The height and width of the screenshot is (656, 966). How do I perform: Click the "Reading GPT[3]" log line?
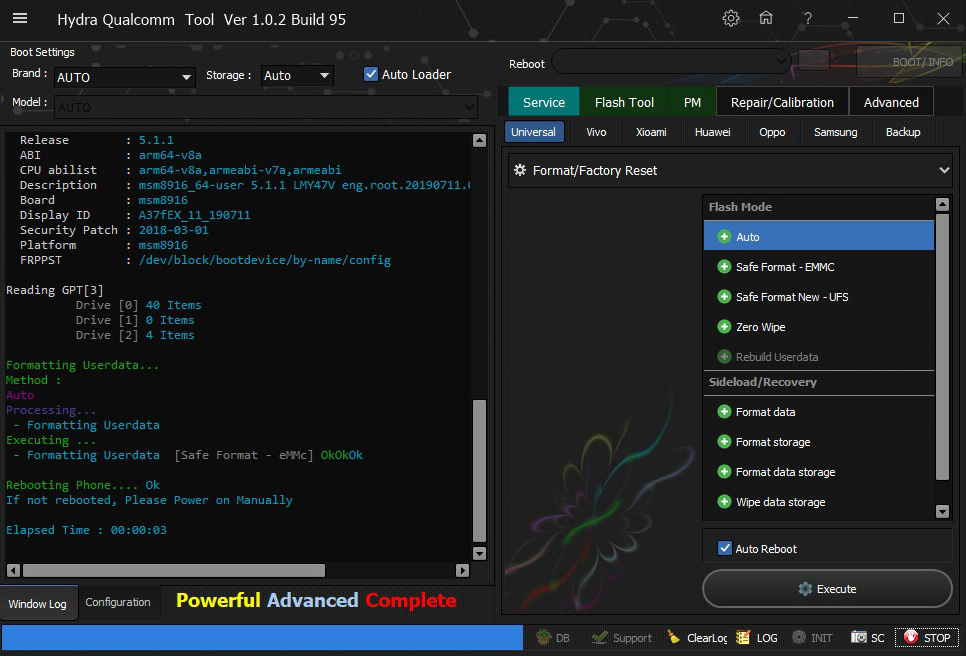tap(55, 290)
